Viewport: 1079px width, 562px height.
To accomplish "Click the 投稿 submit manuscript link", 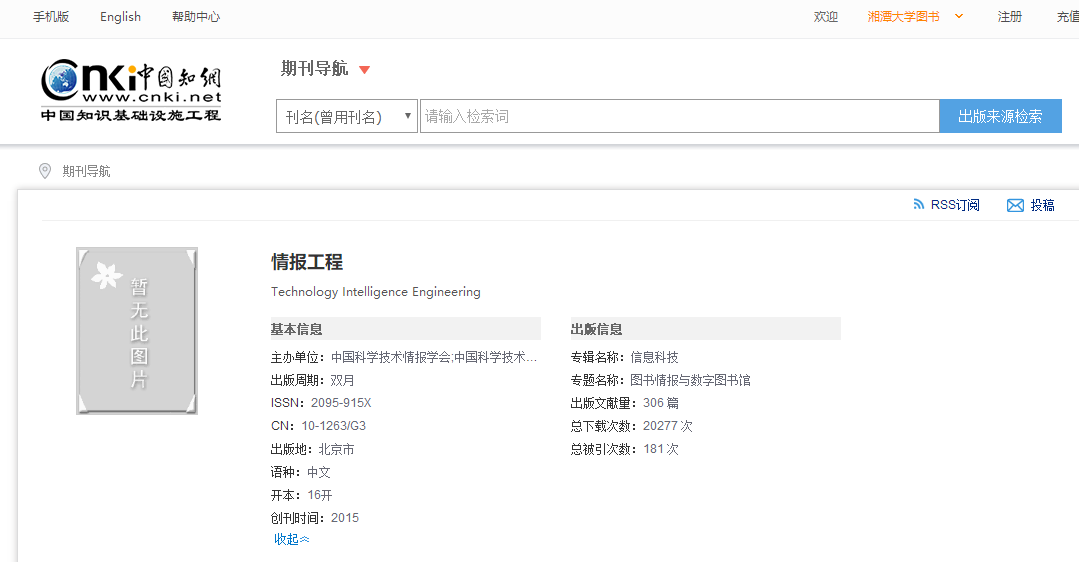I will click(1042, 205).
